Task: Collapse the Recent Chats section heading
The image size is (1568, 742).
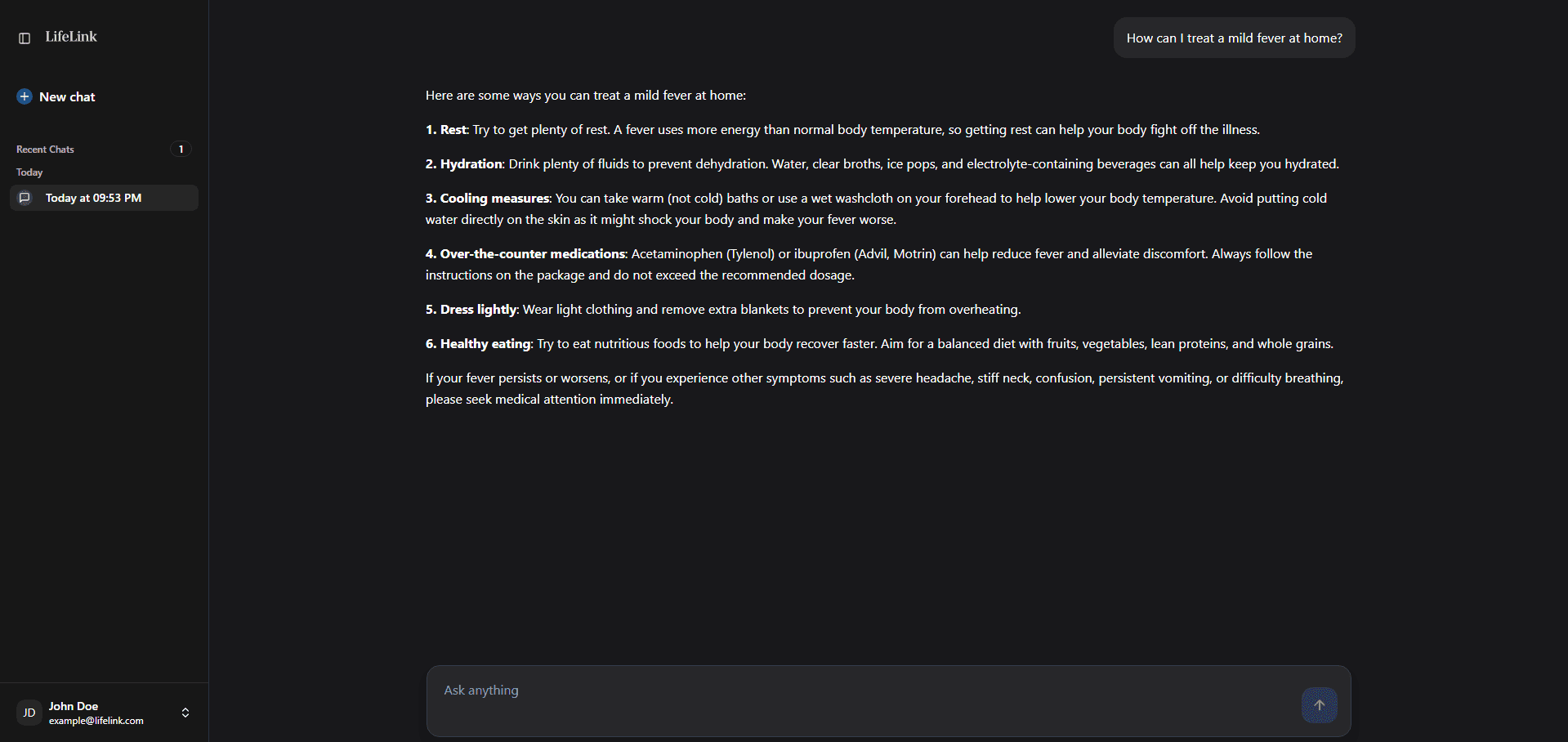Action: 45,150
